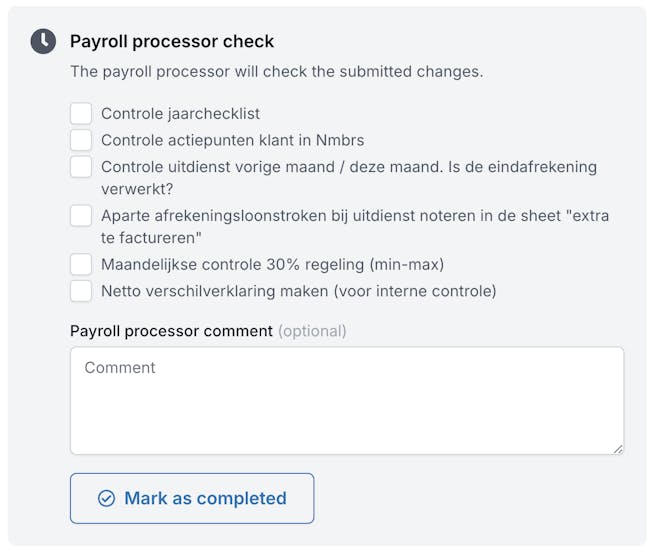Check the "Controle uitdienst vorige maand" box
This screenshot has width=660, height=556.
coord(81,167)
